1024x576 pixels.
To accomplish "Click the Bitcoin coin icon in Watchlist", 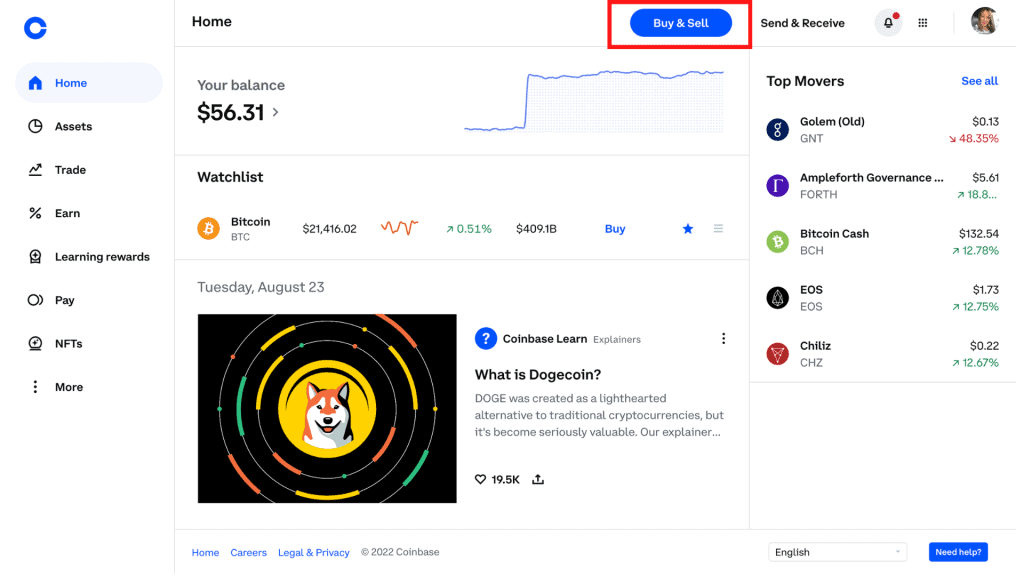I will click(x=208, y=229).
